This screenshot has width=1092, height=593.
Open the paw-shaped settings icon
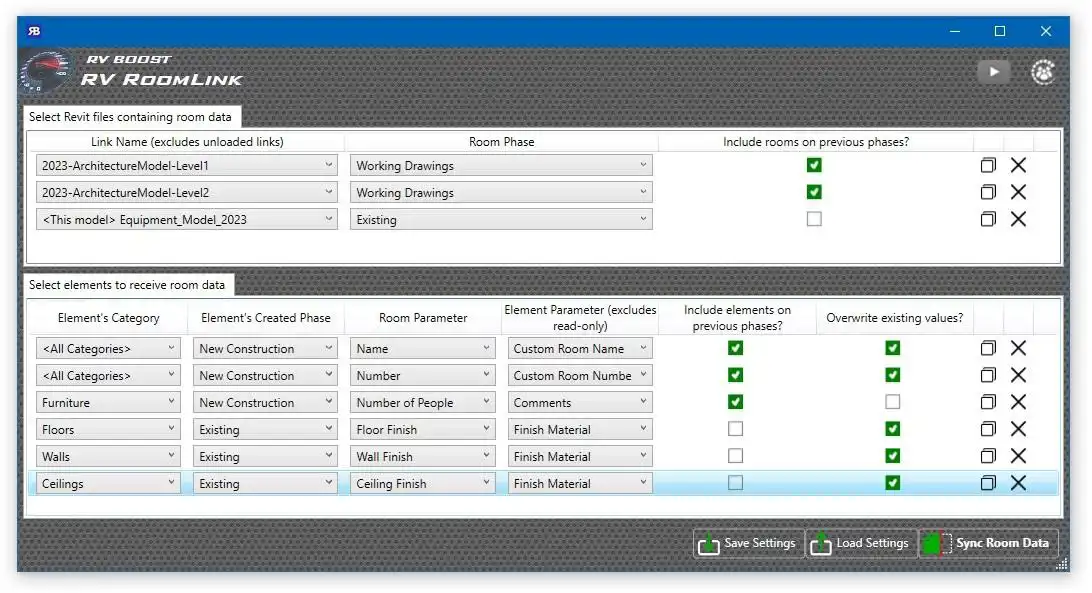[1043, 72]
